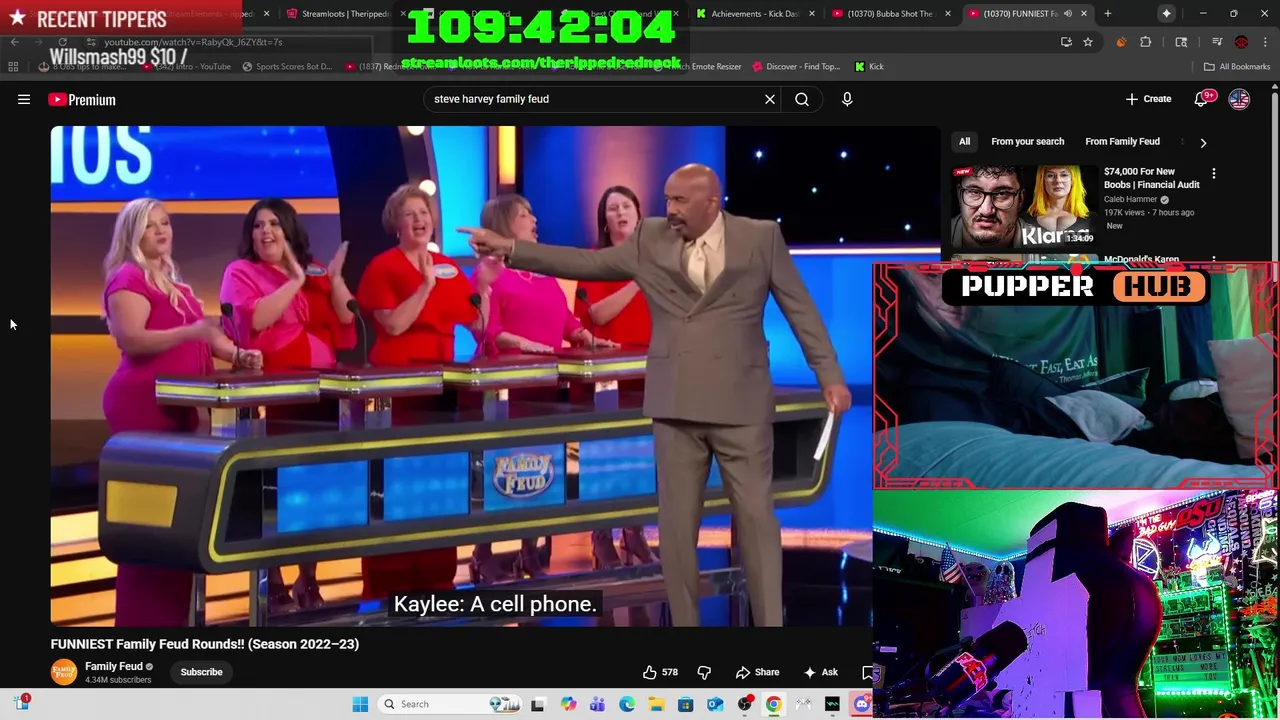The width and height of the screenshot is (1280, 720).
Task: Open the YouTube guide hamburger menu
Action: click(x=24, y=99)
